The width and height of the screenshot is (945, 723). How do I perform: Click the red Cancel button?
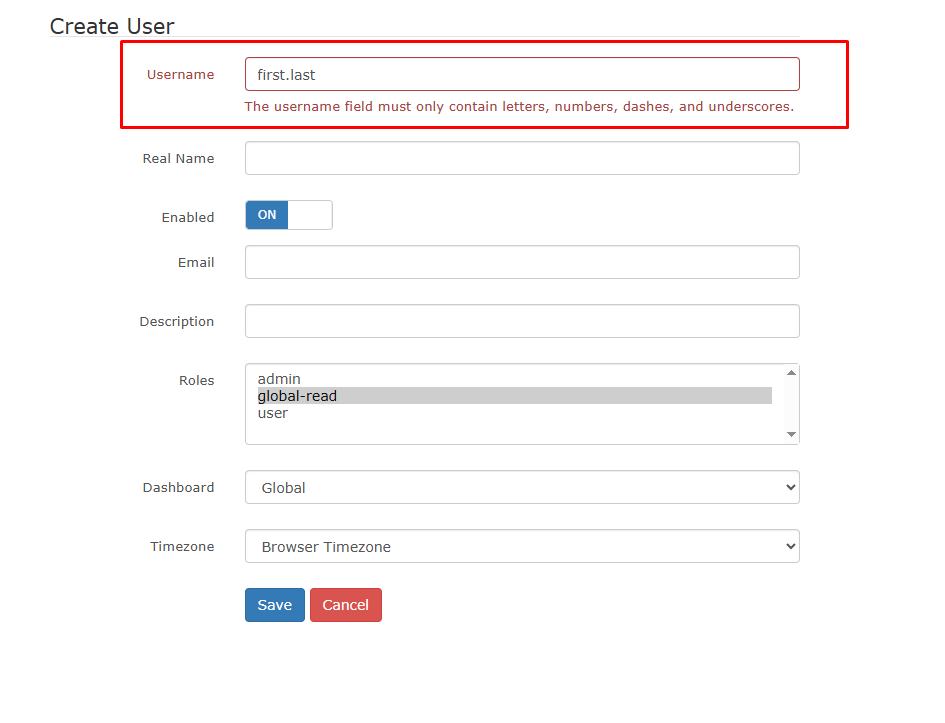pos(345,605)
